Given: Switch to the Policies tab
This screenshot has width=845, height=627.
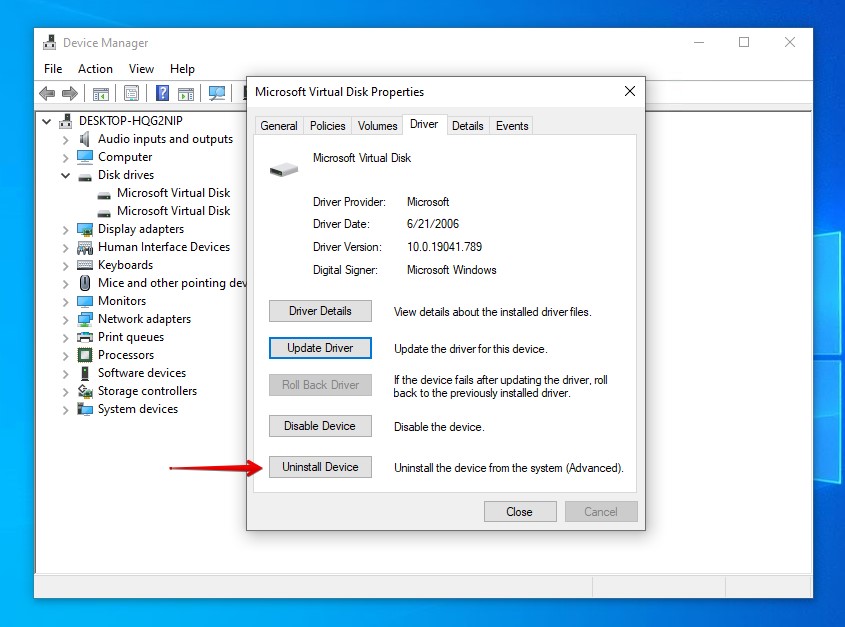Looking at the screenshot, I should click(328, 126).
